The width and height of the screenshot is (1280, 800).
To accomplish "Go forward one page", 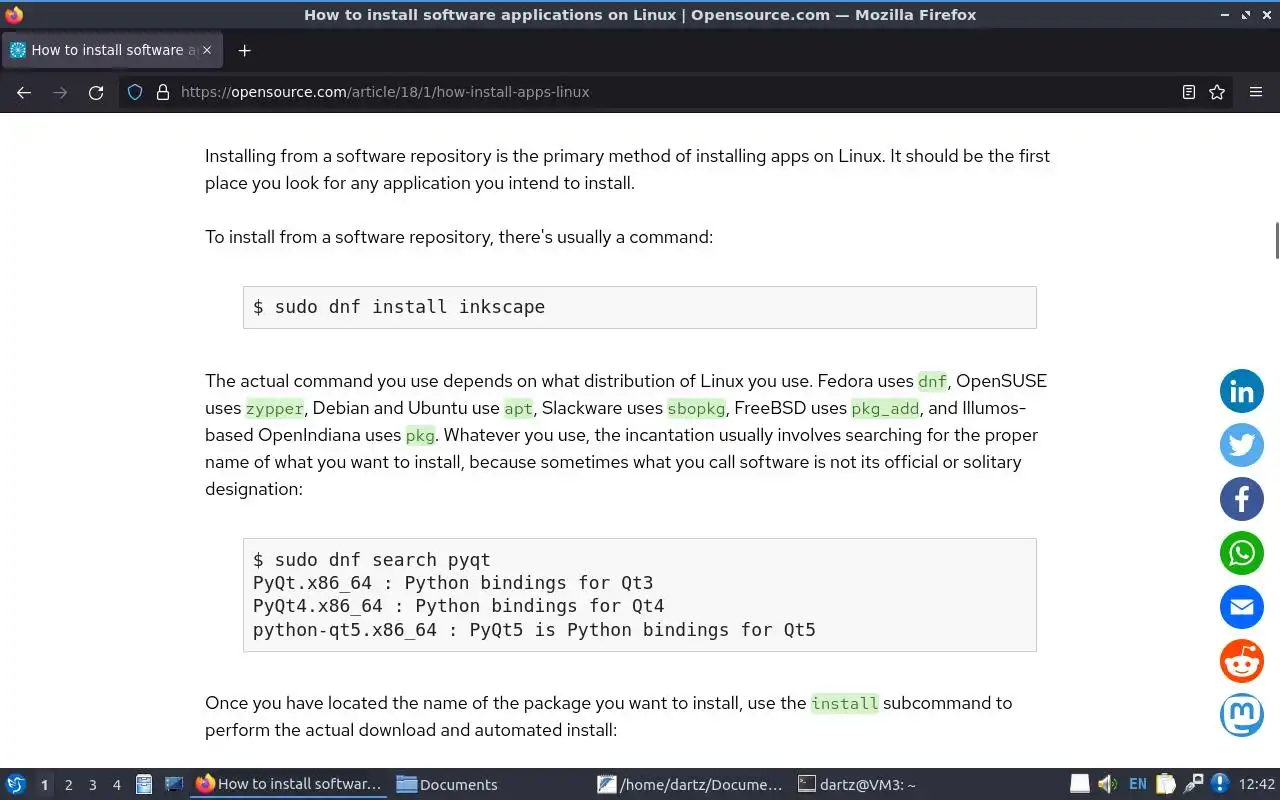I will (x=60, y=92).
